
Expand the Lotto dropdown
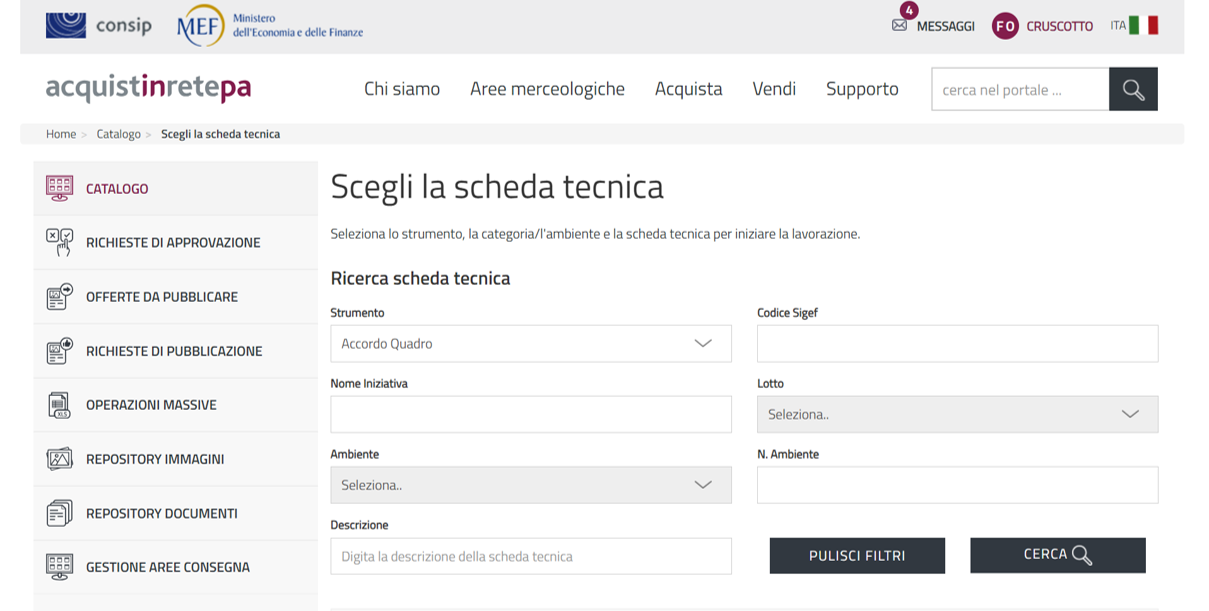pos(957,414)
